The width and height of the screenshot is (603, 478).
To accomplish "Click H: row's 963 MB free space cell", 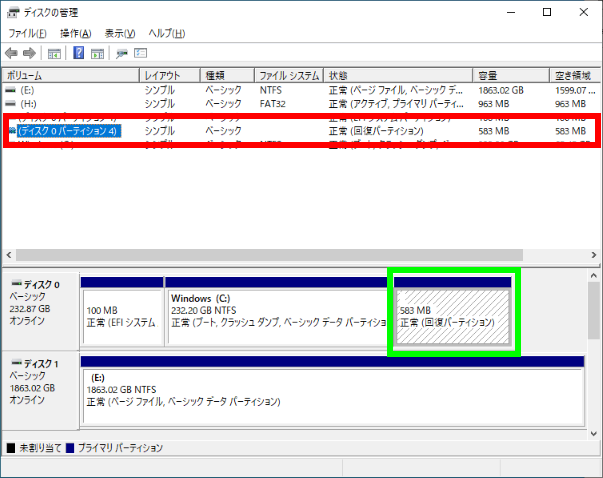I will click(x=571, y=104).
